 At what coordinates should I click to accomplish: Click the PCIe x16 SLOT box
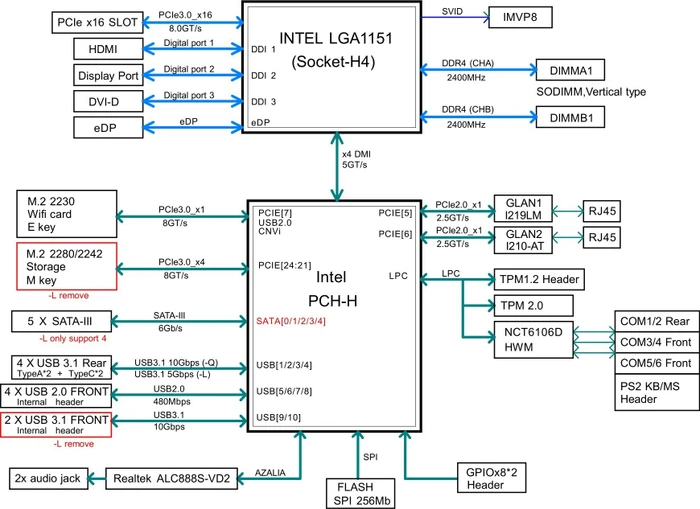click(97, 23)
